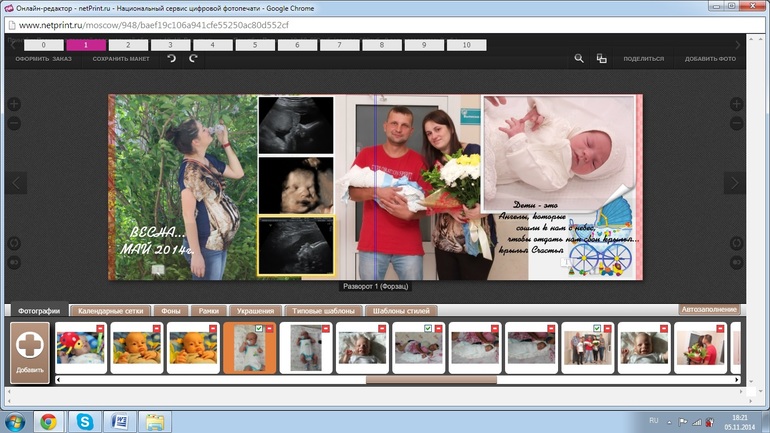This screenshot has width=770, height=433.
Task: Toggle the checkmark on the highlighted baby thumbnail
Action: 259,328
